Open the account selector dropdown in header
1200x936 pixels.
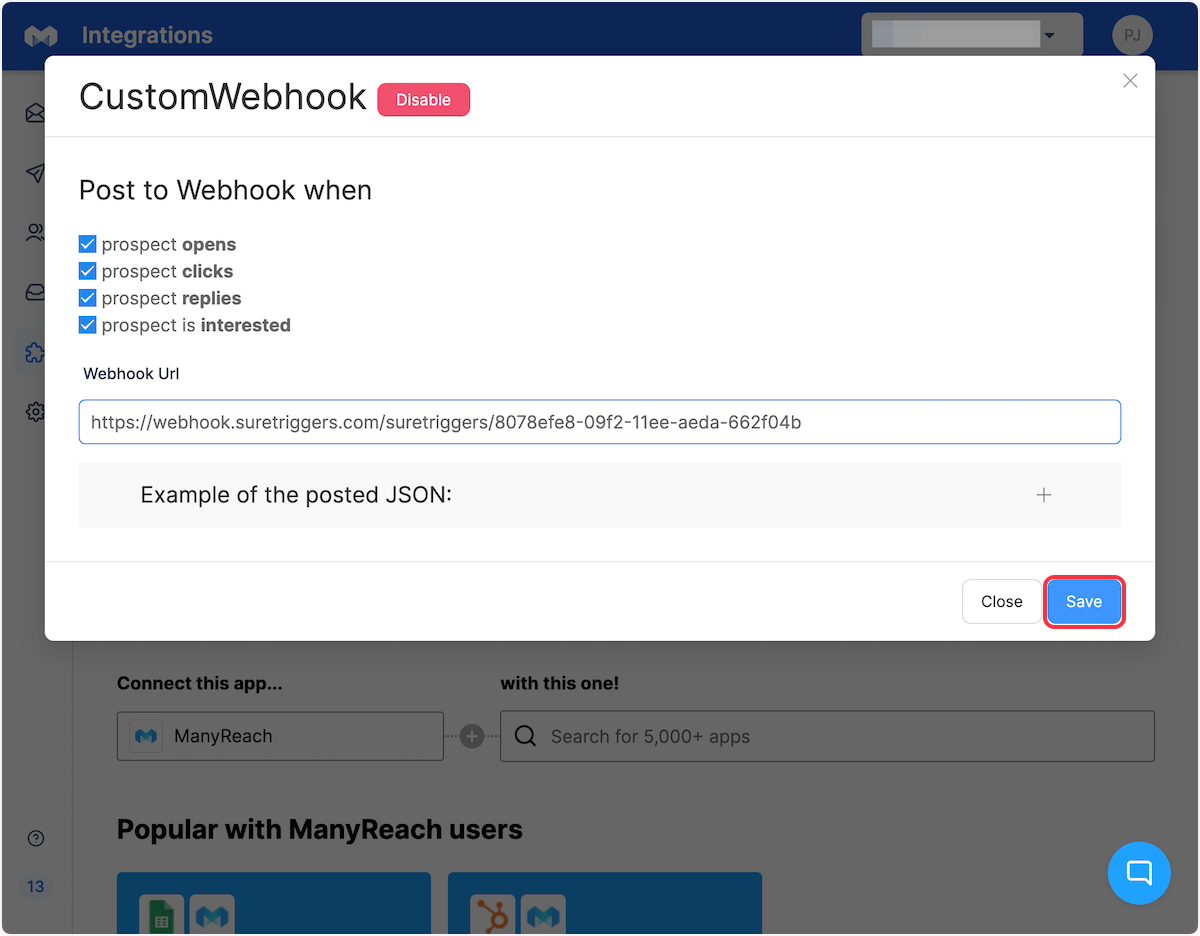[x=972, y=35]
